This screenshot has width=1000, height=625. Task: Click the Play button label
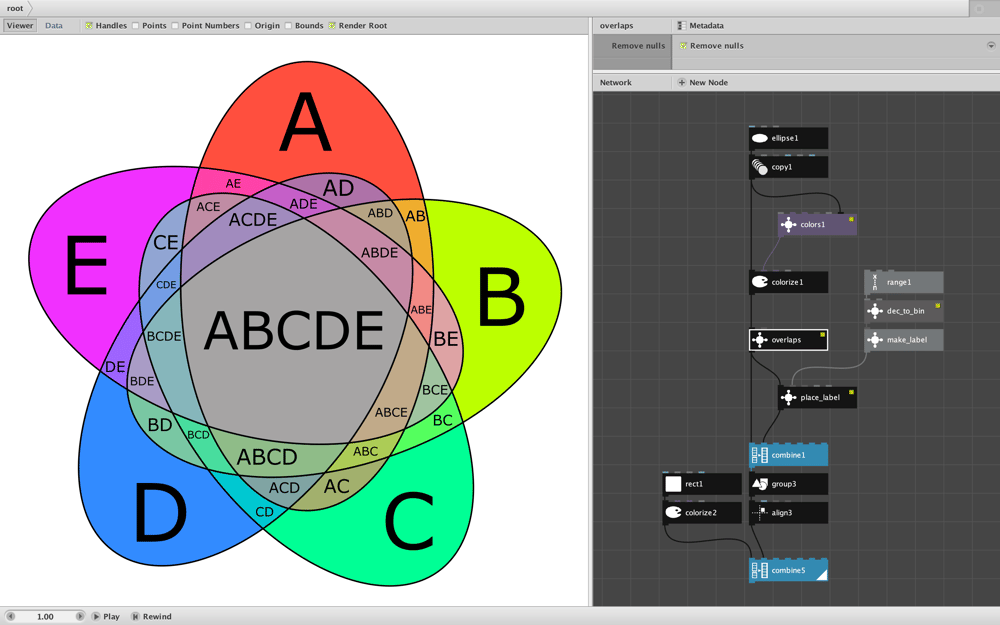(x=112, y=616)
